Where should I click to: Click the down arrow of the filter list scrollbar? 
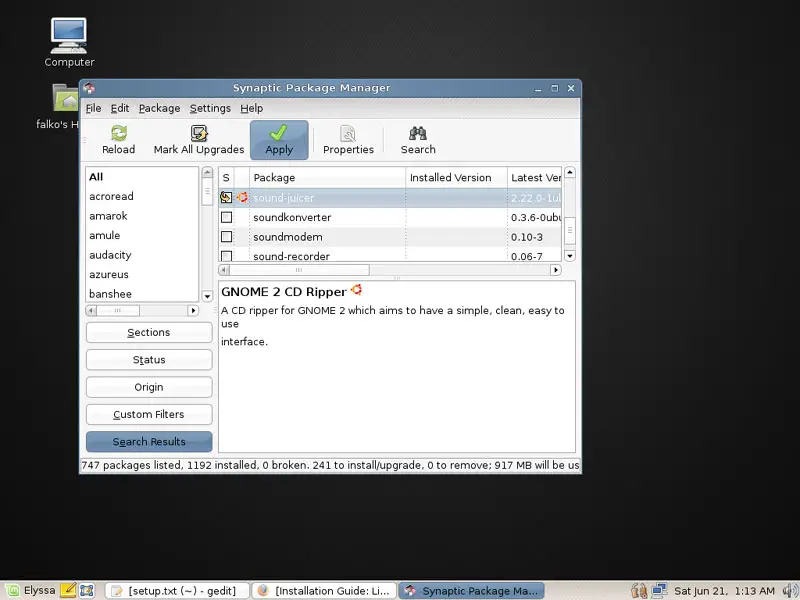coord(207,296)
